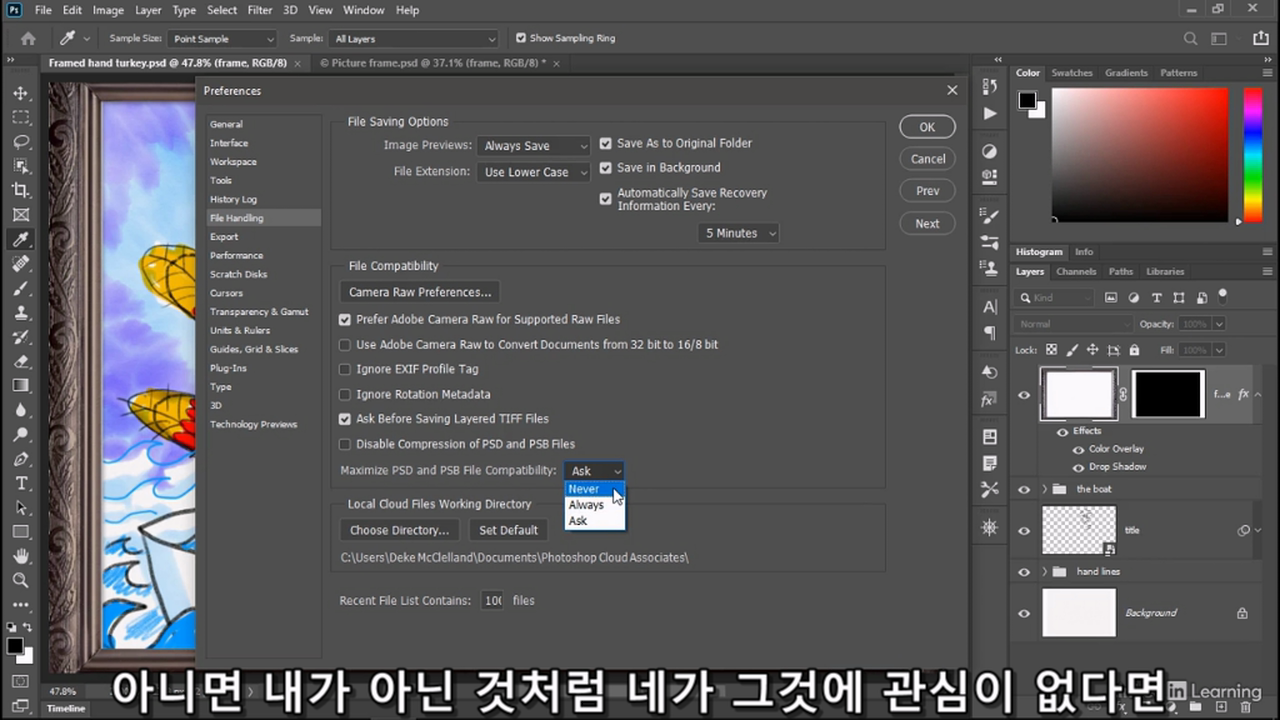The height and width of the screenshot is (720, 1280).
Task: Click the Share icon at top right
Action: tap(1260, 38)
